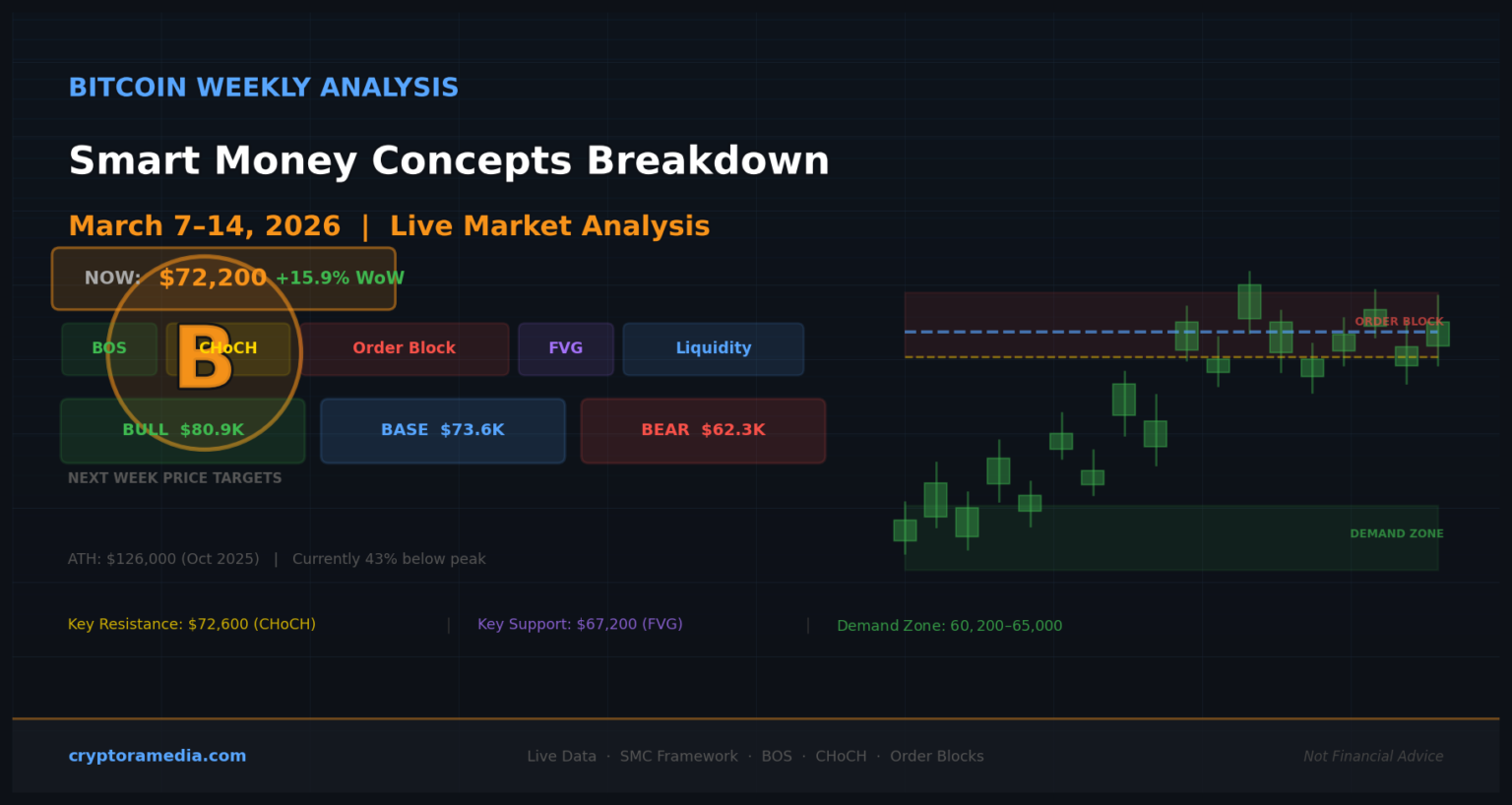The width and height of the screenshot is (1512, 805).
Task: Click the Key Support $67,200 text
Action: click(580, 625)
